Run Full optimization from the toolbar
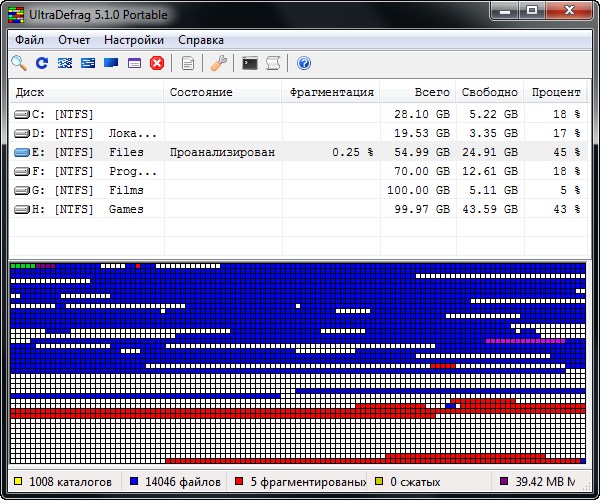 coord(111,63)
